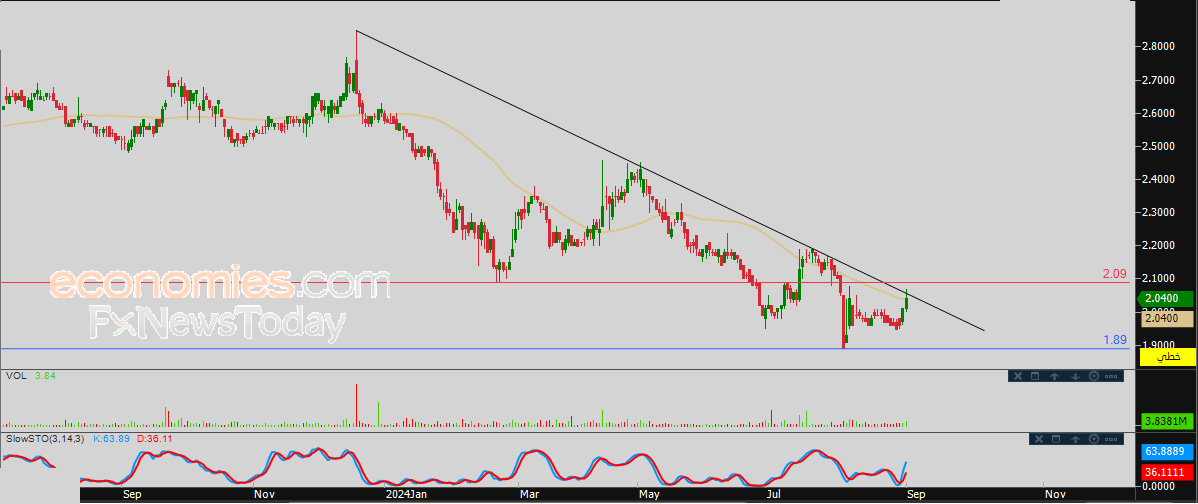1198x504 pixels.
Task: Click the 2024Jan label on timeline
Action: tap(405, 495)
